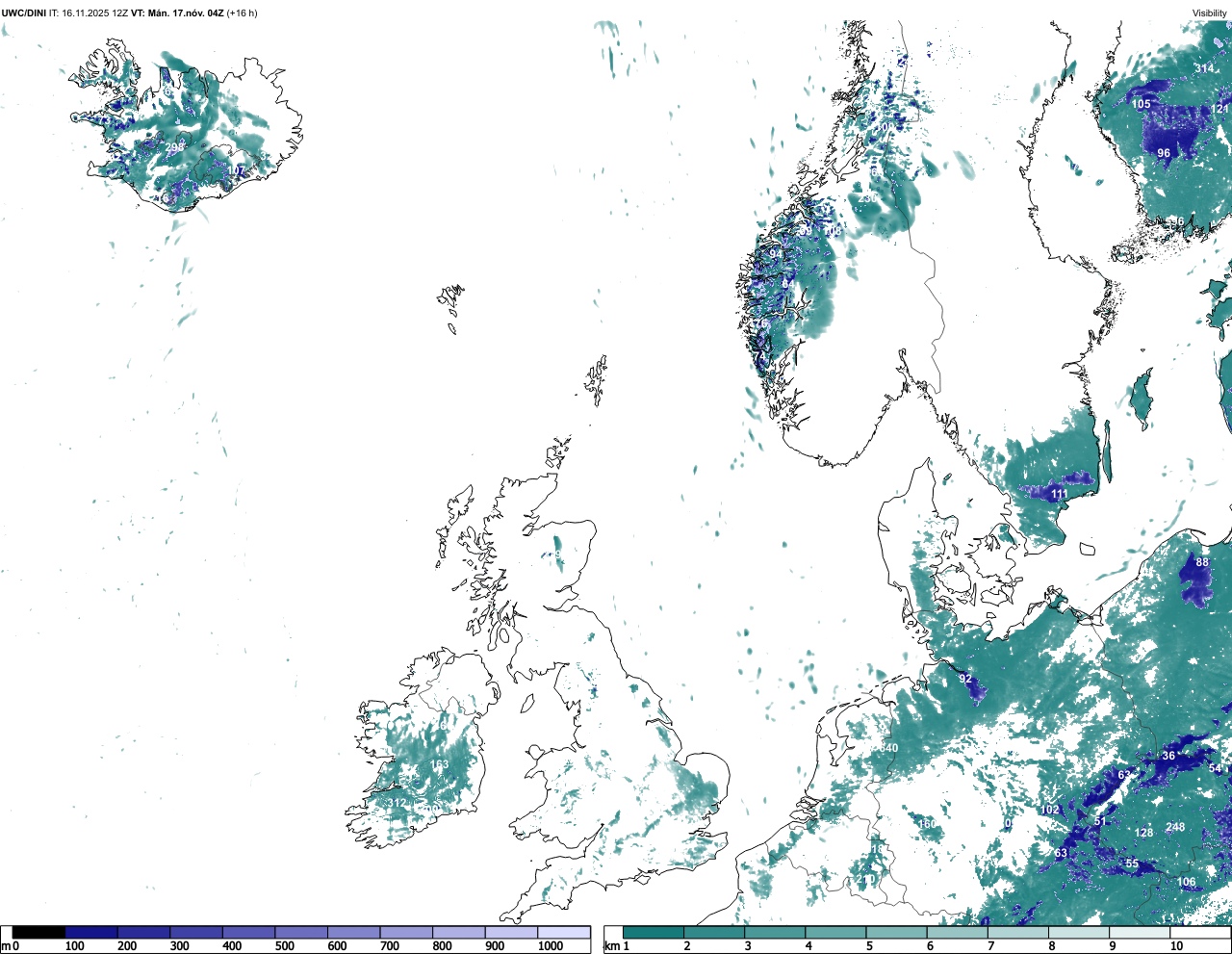Click the 55 visibility value
The image size is (1232, 954).
(x=1132, y=864)
